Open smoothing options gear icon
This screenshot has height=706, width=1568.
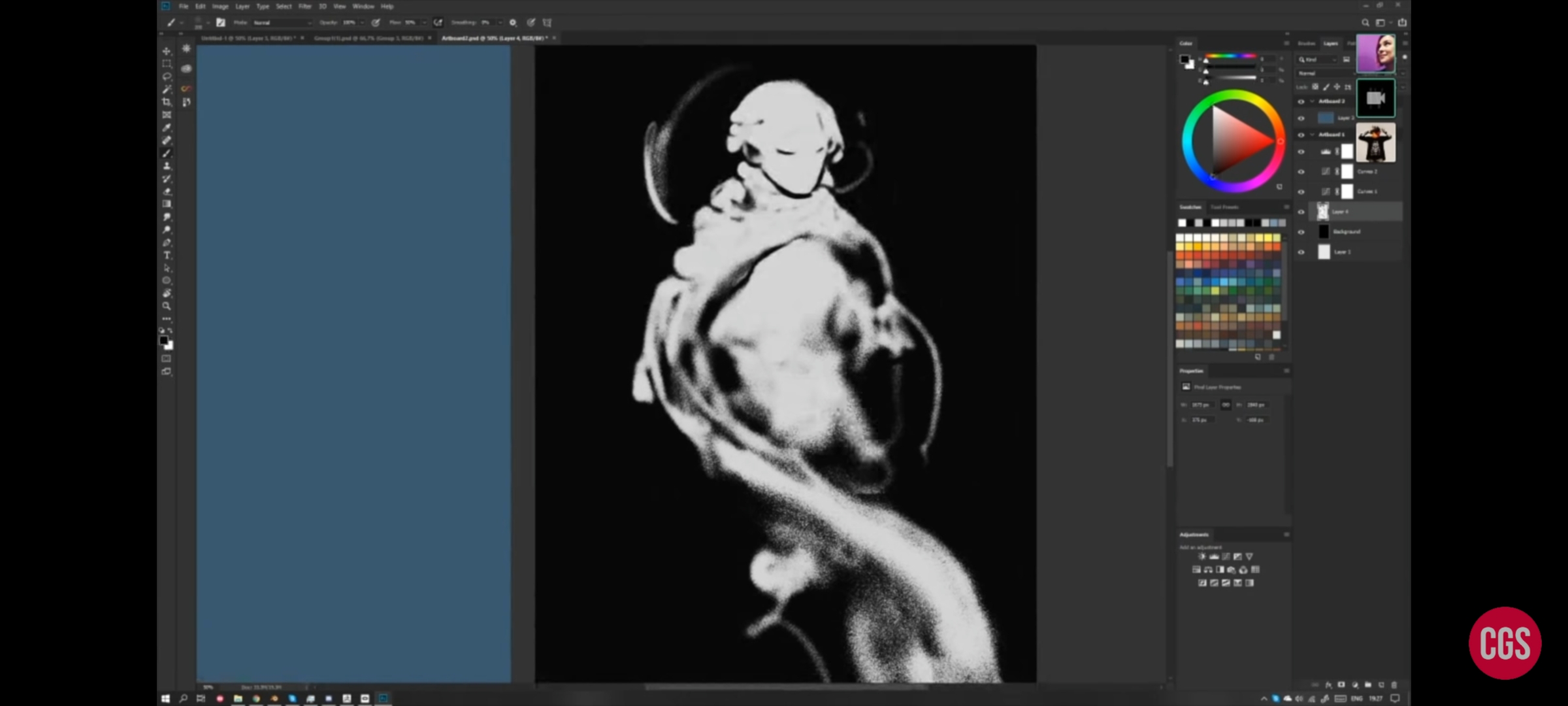[513, 22]
